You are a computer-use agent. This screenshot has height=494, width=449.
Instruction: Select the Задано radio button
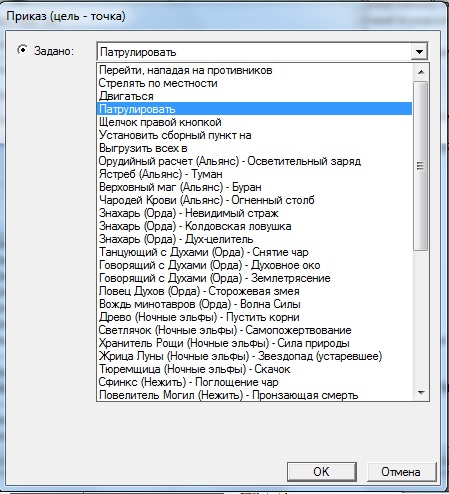click(x=23, y=51)
